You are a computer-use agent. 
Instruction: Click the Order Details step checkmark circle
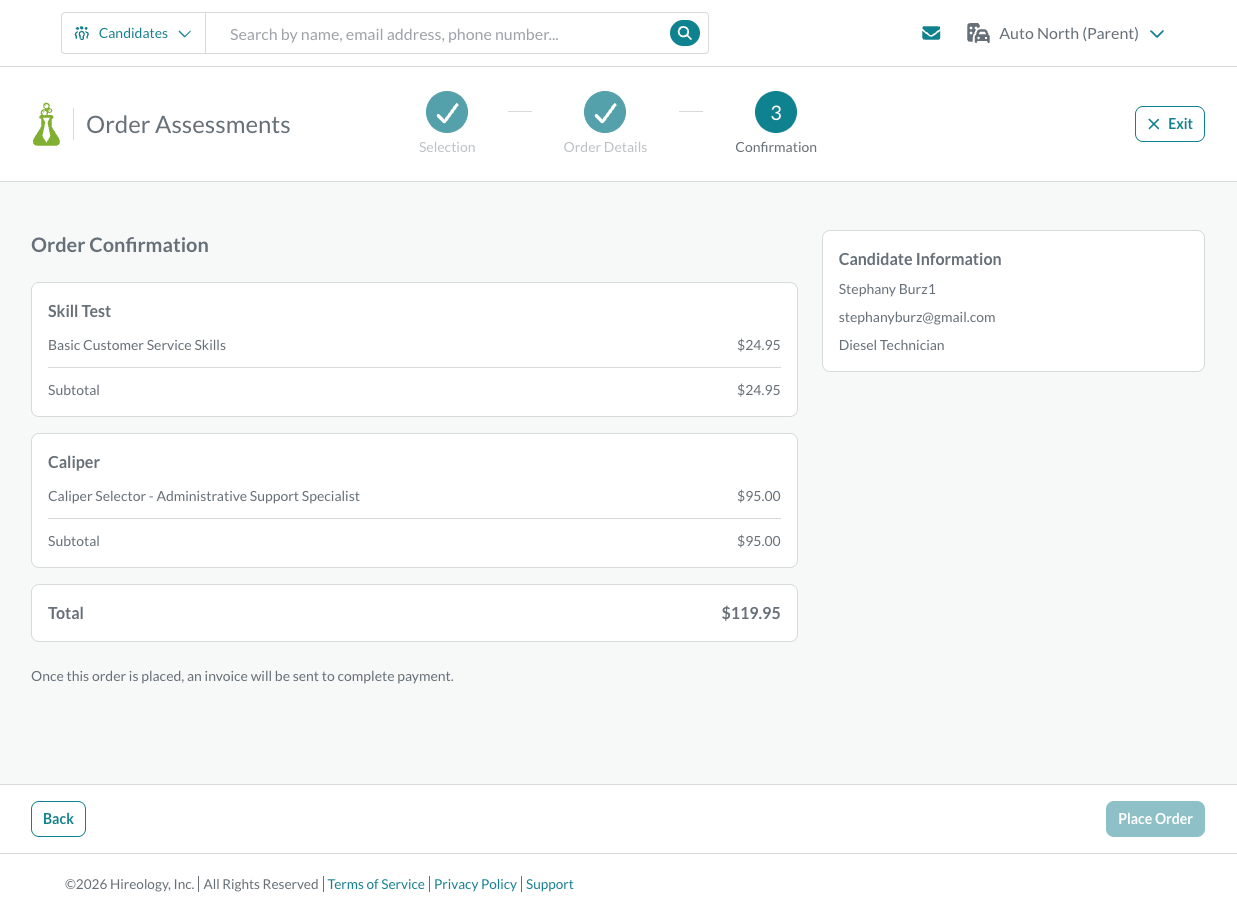coord(605,112)
